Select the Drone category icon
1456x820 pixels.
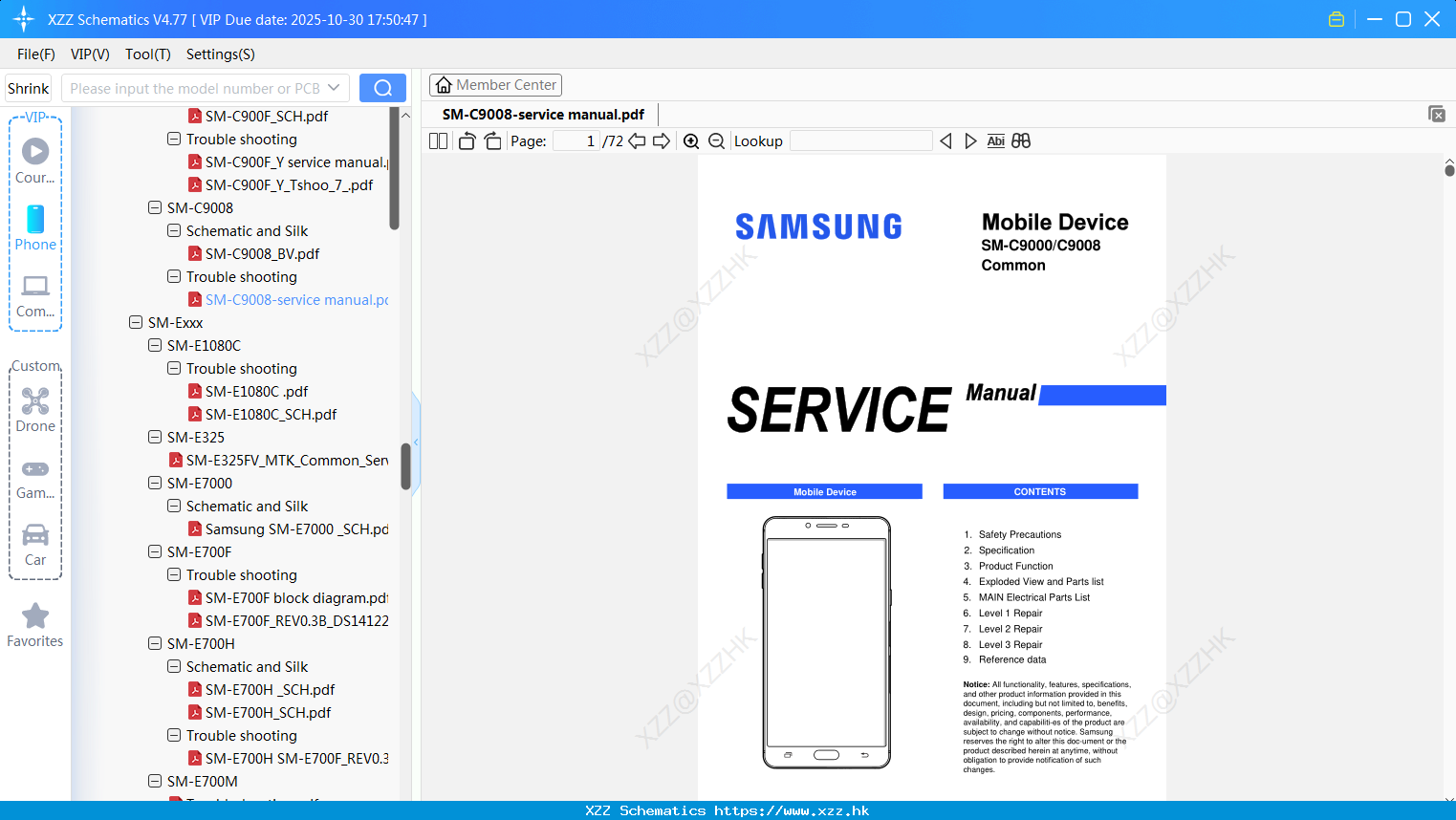[35, 409]
